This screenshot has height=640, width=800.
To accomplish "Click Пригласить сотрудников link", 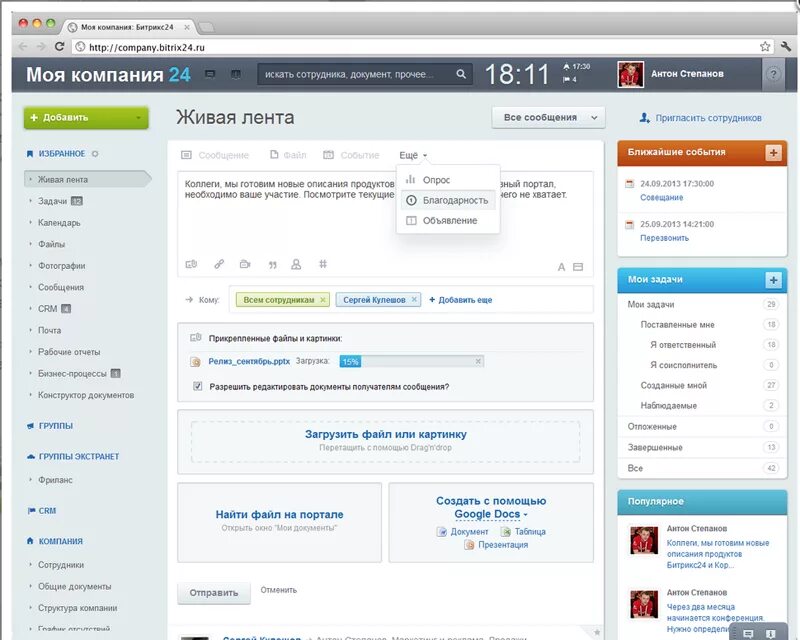I will pyautogui.click(x=708, y=118).
